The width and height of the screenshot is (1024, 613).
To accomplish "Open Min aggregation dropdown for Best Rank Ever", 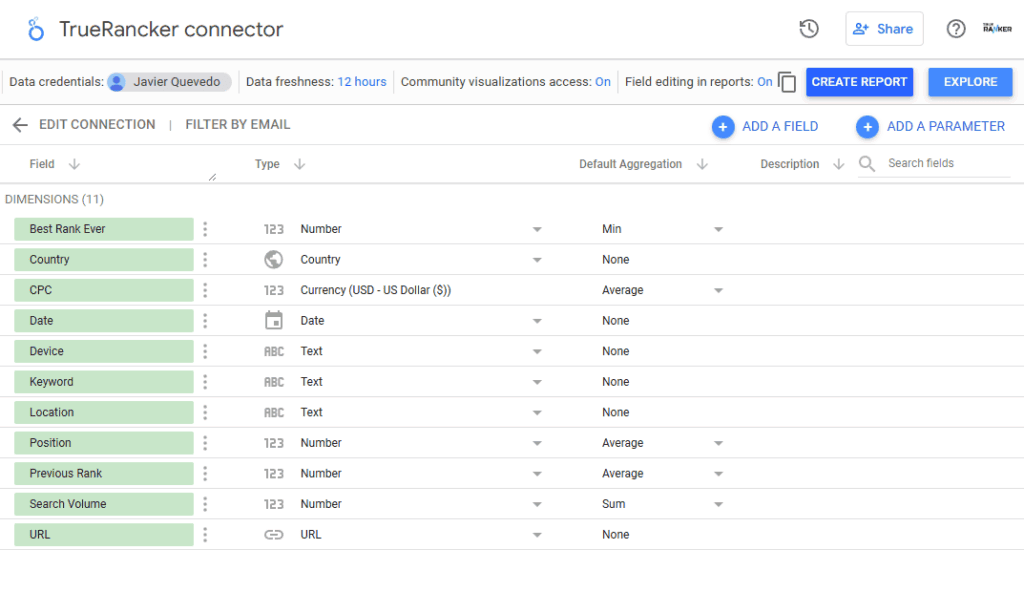I will (x=718, y=229).
